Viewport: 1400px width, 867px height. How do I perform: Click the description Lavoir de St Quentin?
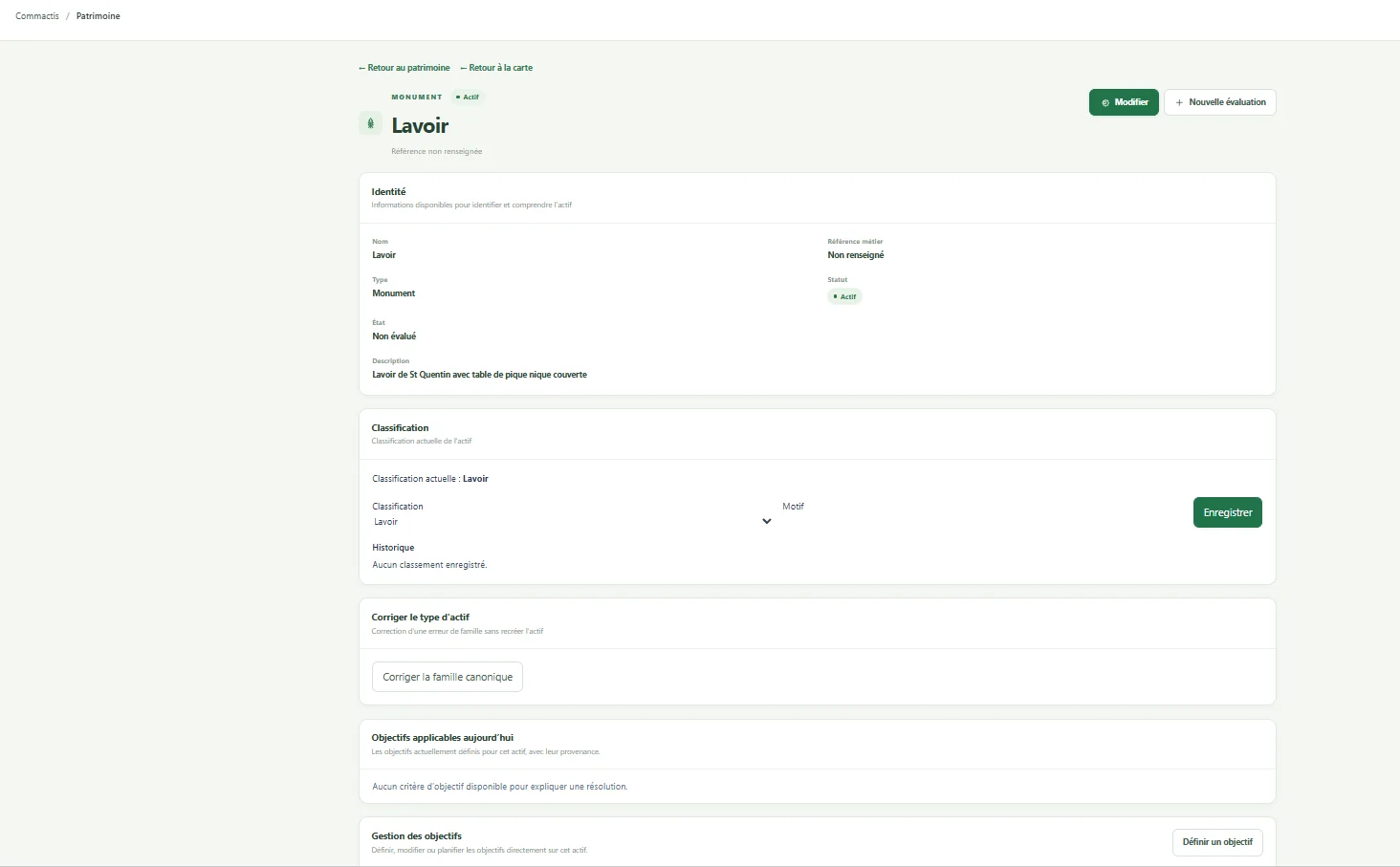click(x=479, y=375)
